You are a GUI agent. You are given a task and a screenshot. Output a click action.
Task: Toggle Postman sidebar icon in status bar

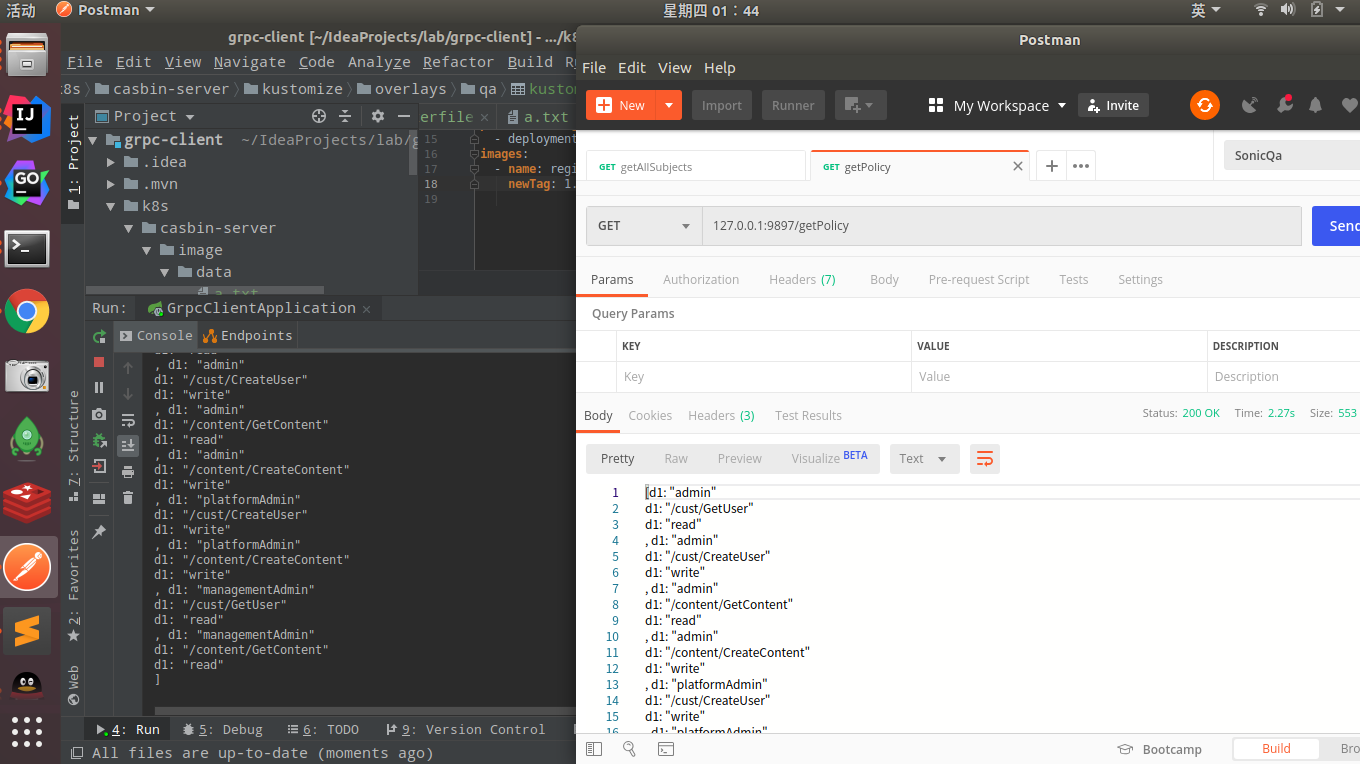coord(594,748)
